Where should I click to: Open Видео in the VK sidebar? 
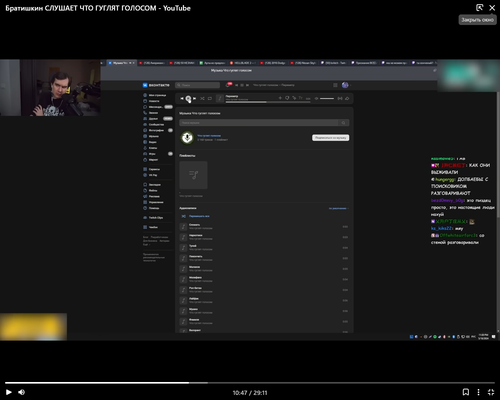pos(150,142)
